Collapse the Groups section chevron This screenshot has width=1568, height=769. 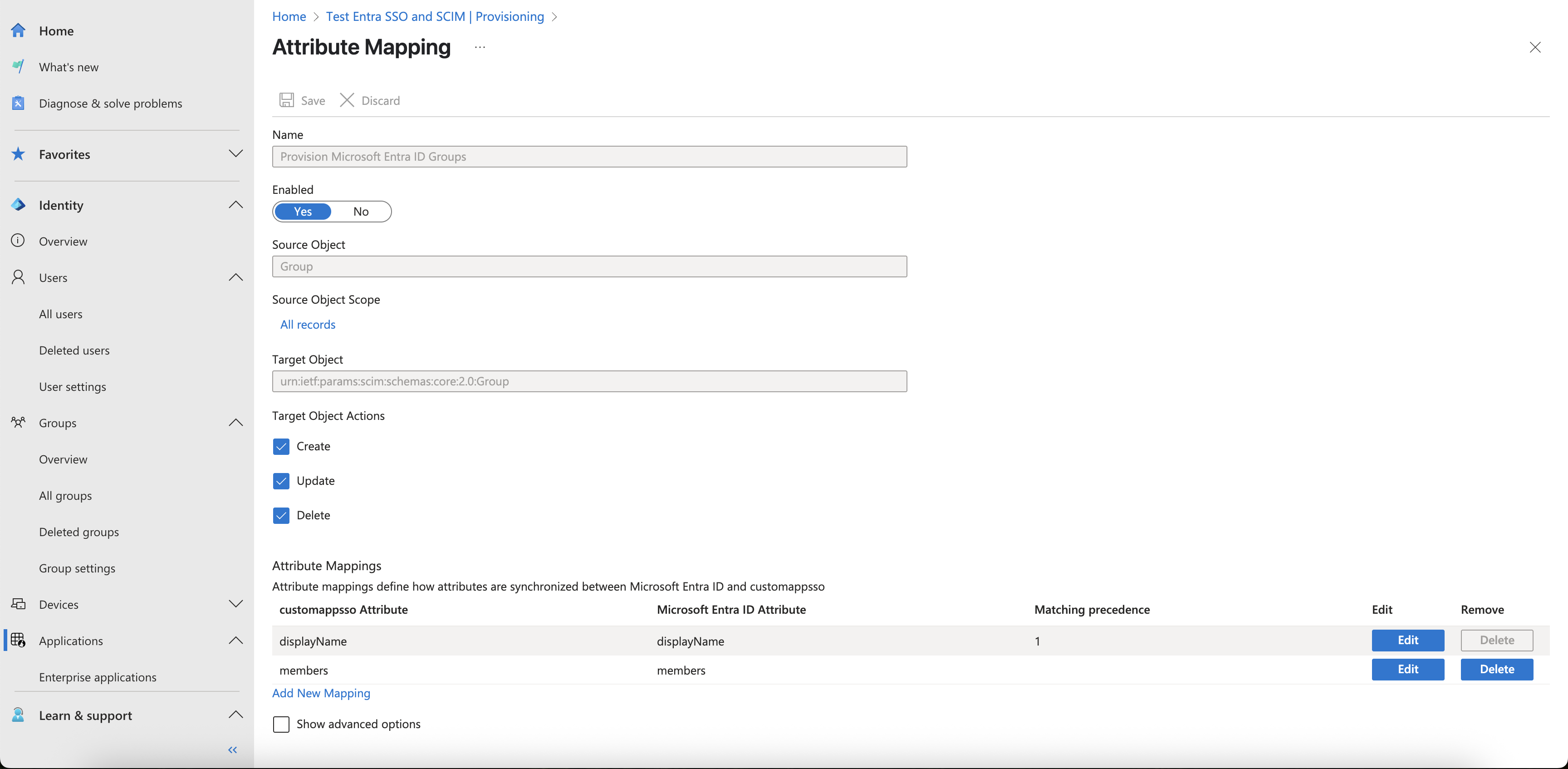pyautogui.click(x=235, y=423)
